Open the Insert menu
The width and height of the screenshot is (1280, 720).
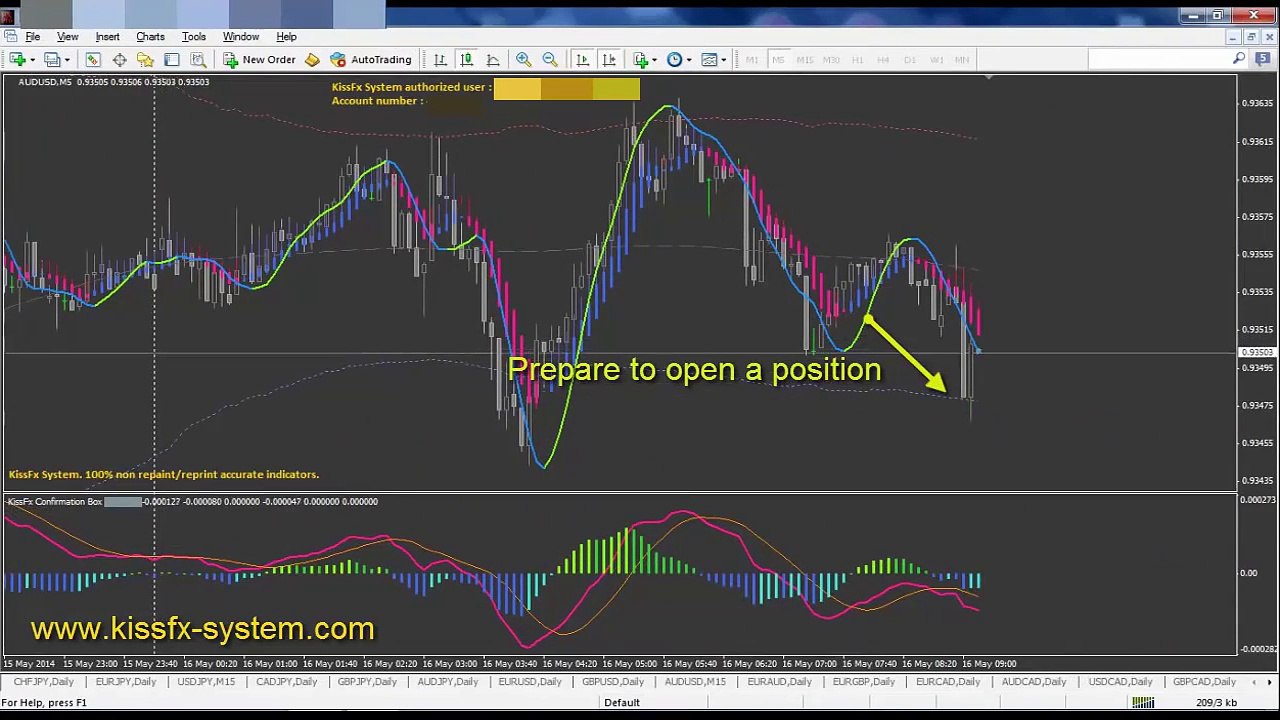[x=107, y=37]
